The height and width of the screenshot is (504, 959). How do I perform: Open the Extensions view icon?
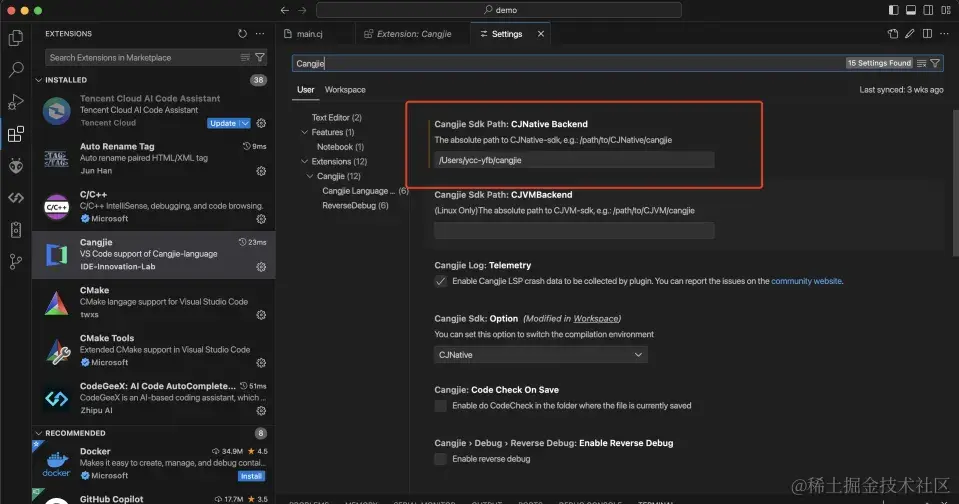(16, 134)
